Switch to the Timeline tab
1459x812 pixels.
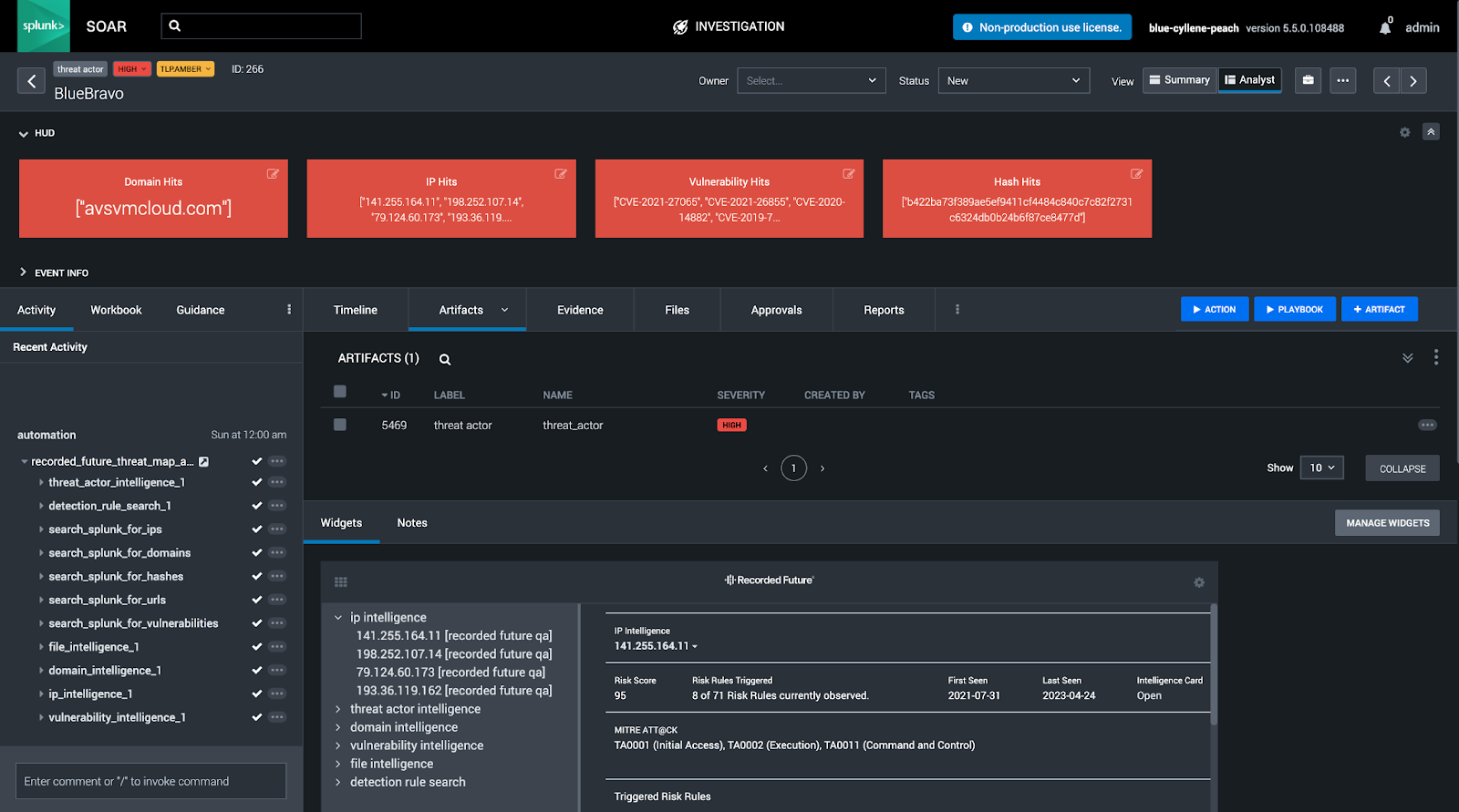pyautogui.click(x=355, y=310)
